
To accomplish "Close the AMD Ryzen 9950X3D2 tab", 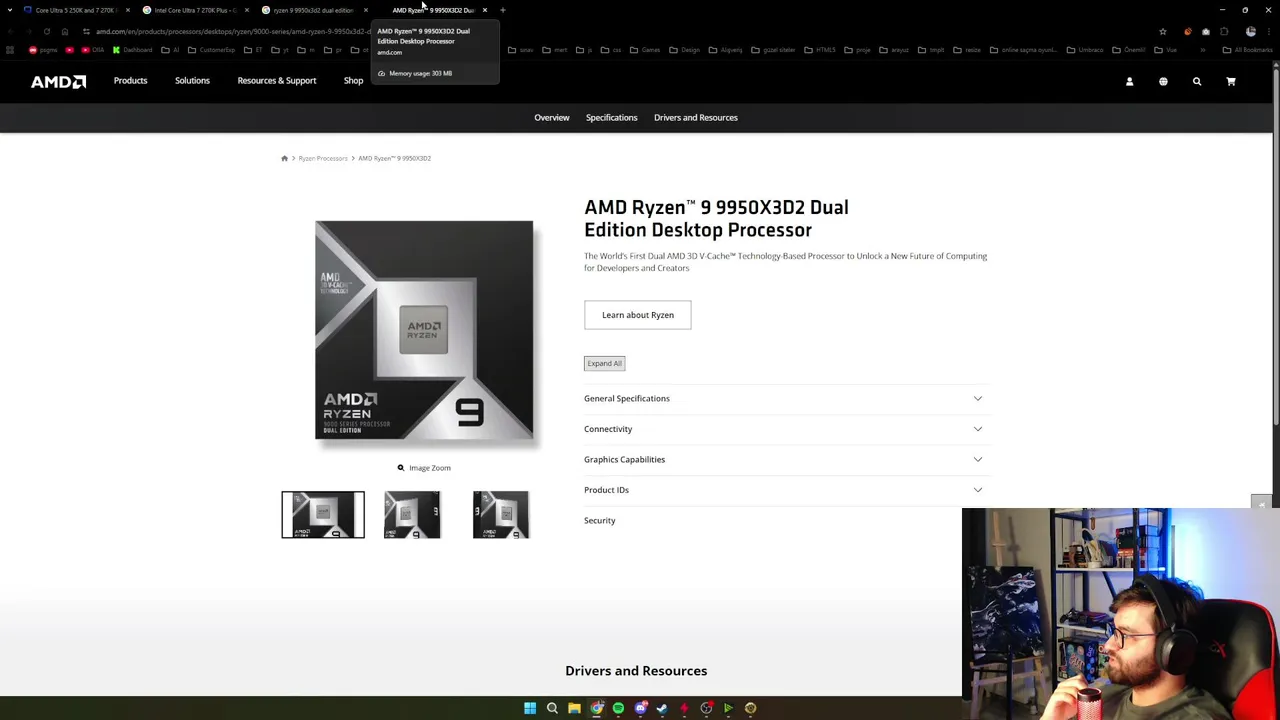I will pos(485,10).
